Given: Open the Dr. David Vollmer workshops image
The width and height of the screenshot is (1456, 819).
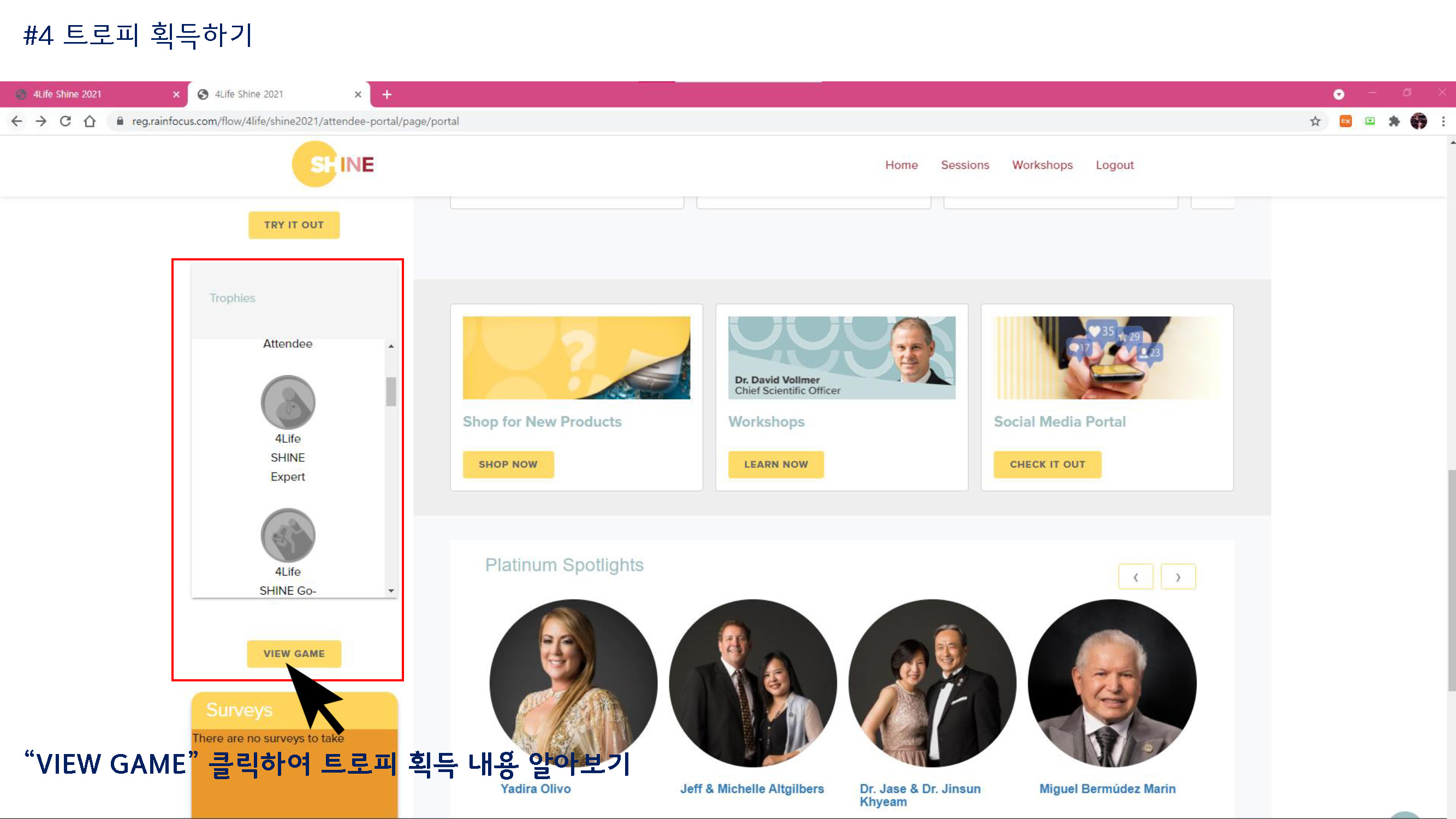Looking at the screenshot, I should (842, 358).
